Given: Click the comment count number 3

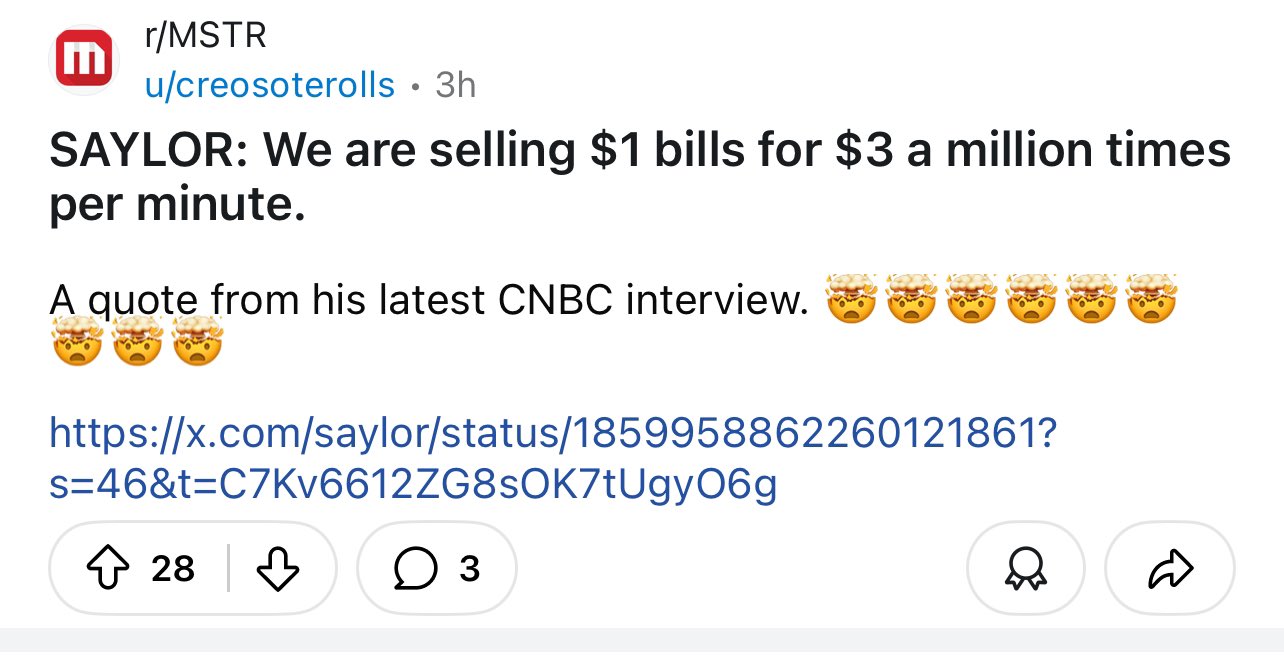Looking at the screenshot, I should (469, 569).
